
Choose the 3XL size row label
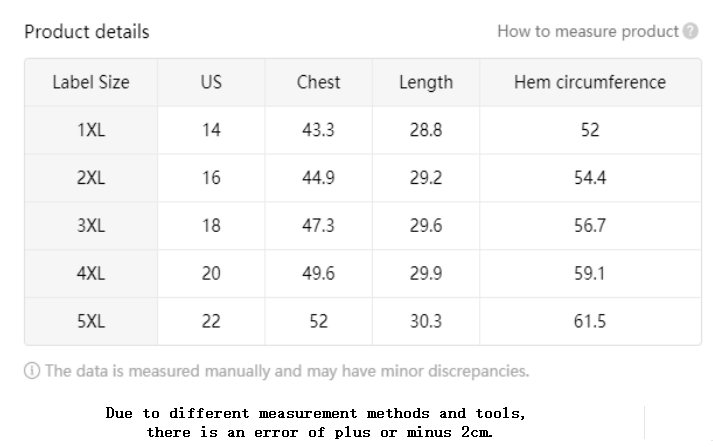point(91,226)
